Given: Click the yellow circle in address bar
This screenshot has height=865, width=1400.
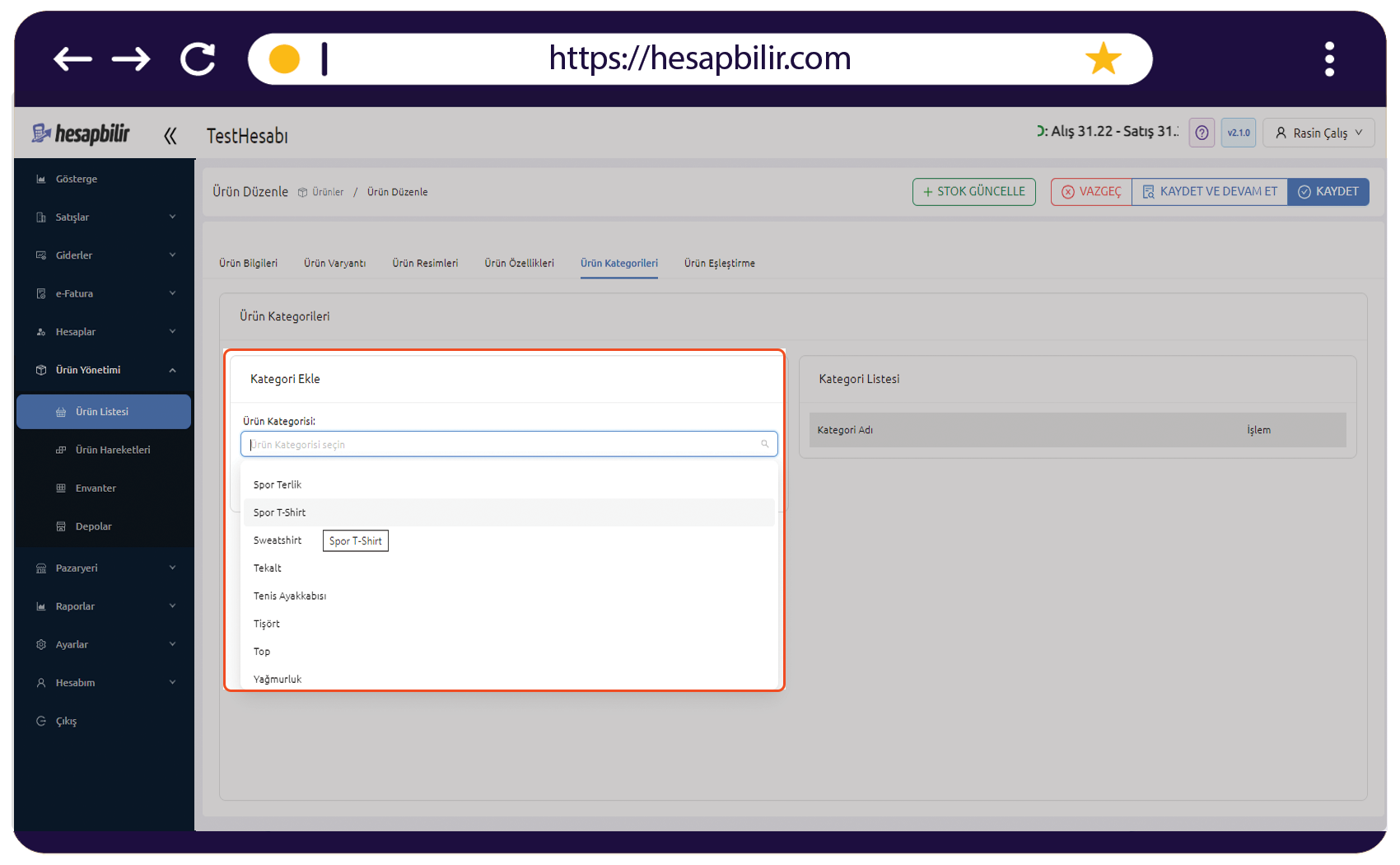Looking at the screenshot, I should [x=284, y=59].
